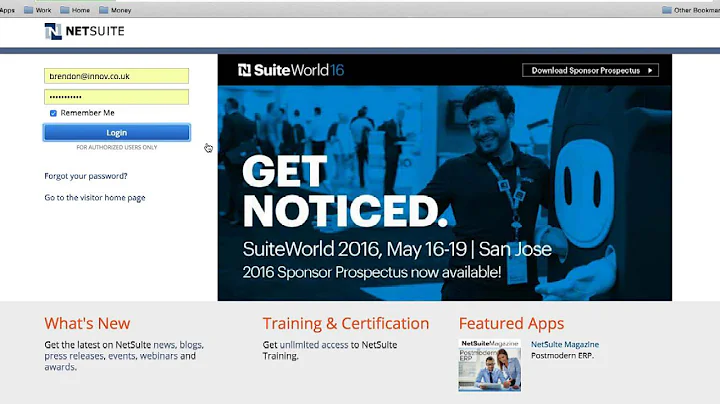Open the news link under What's New
The height and width of the screenshot is (404, 720).
[x=164, y=345]
